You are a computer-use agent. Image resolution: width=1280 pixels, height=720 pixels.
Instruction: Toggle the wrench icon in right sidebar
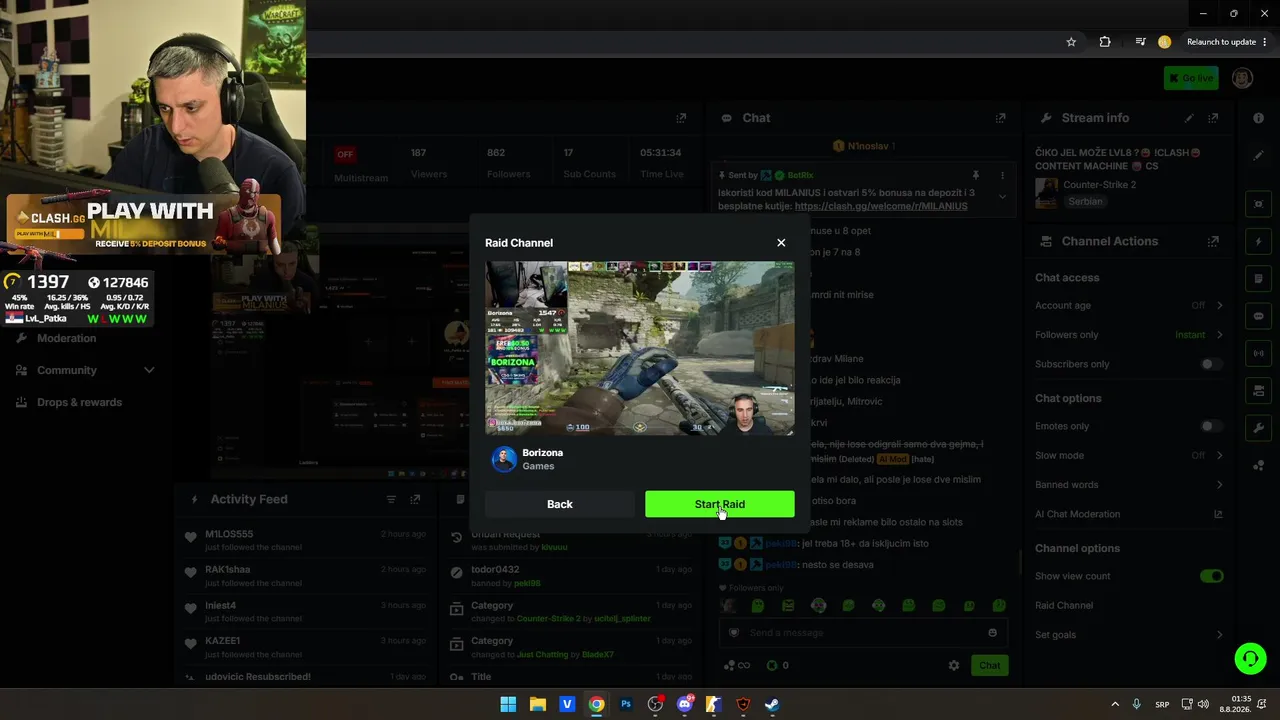pyautogui.click(x=1258, y=428)
